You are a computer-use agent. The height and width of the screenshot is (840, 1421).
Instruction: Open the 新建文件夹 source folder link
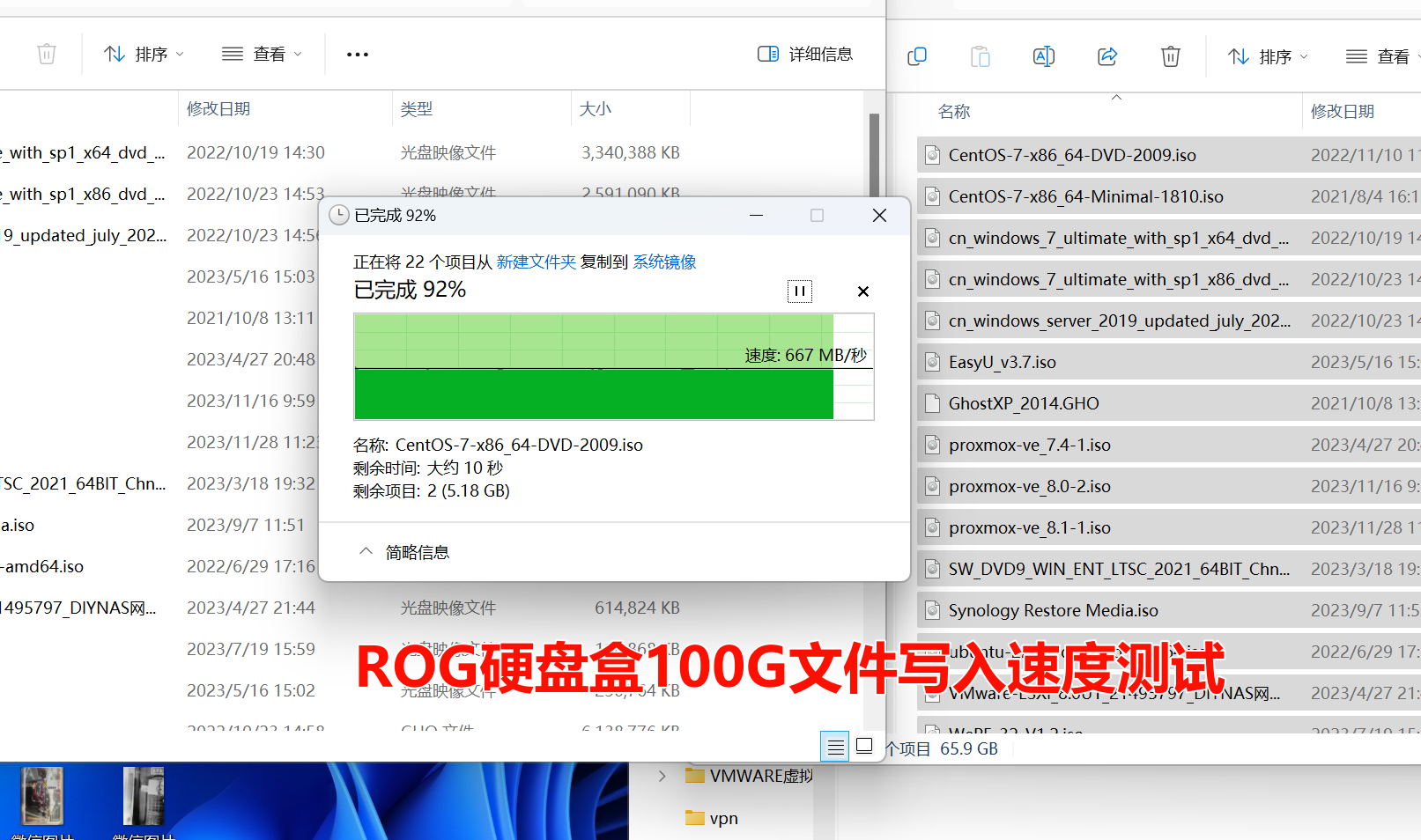536,262
